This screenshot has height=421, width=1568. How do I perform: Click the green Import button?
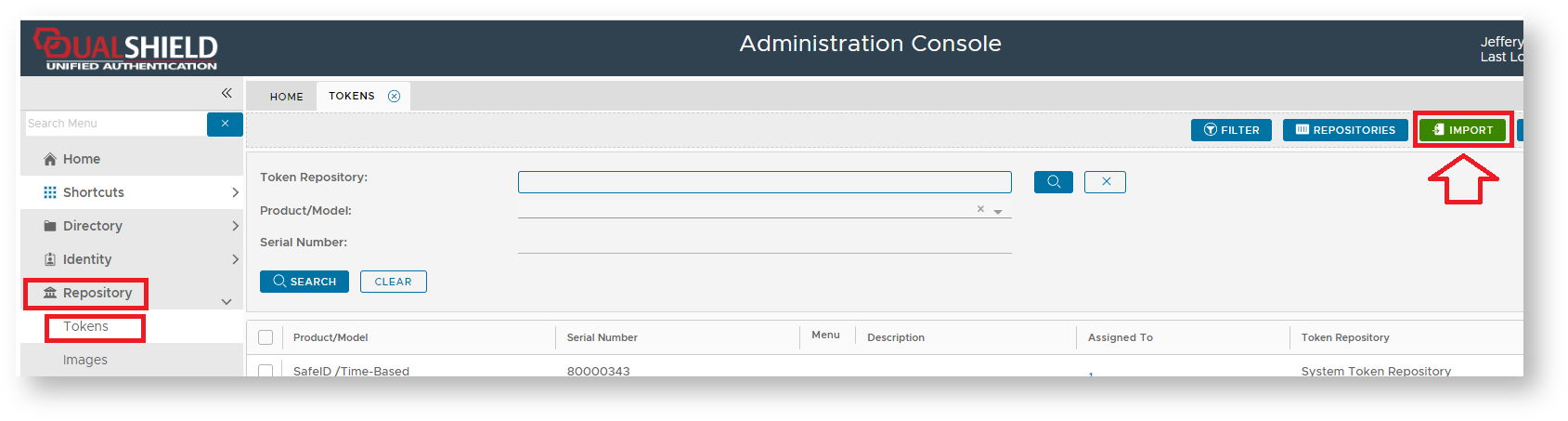1463,130
